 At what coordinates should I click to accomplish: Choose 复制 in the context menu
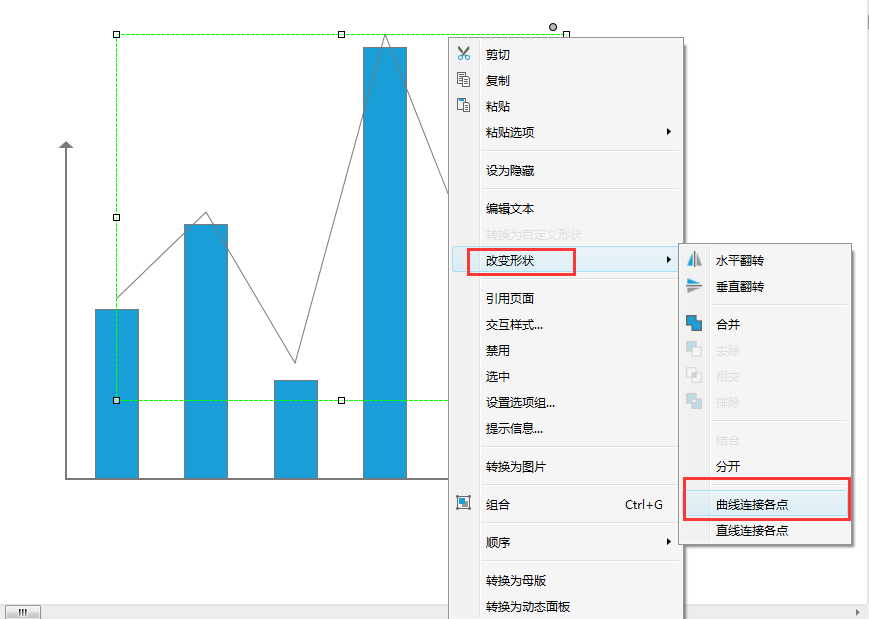tap(566, 80)
